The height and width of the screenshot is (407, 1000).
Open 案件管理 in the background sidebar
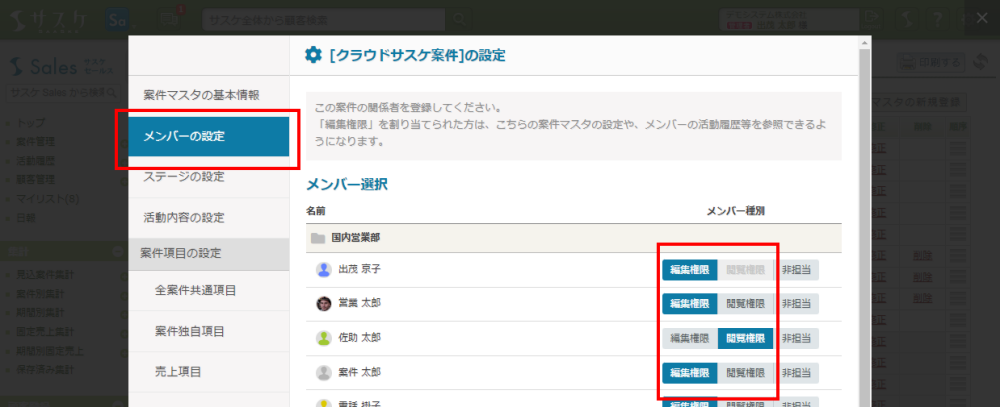[x=36, y=141]
